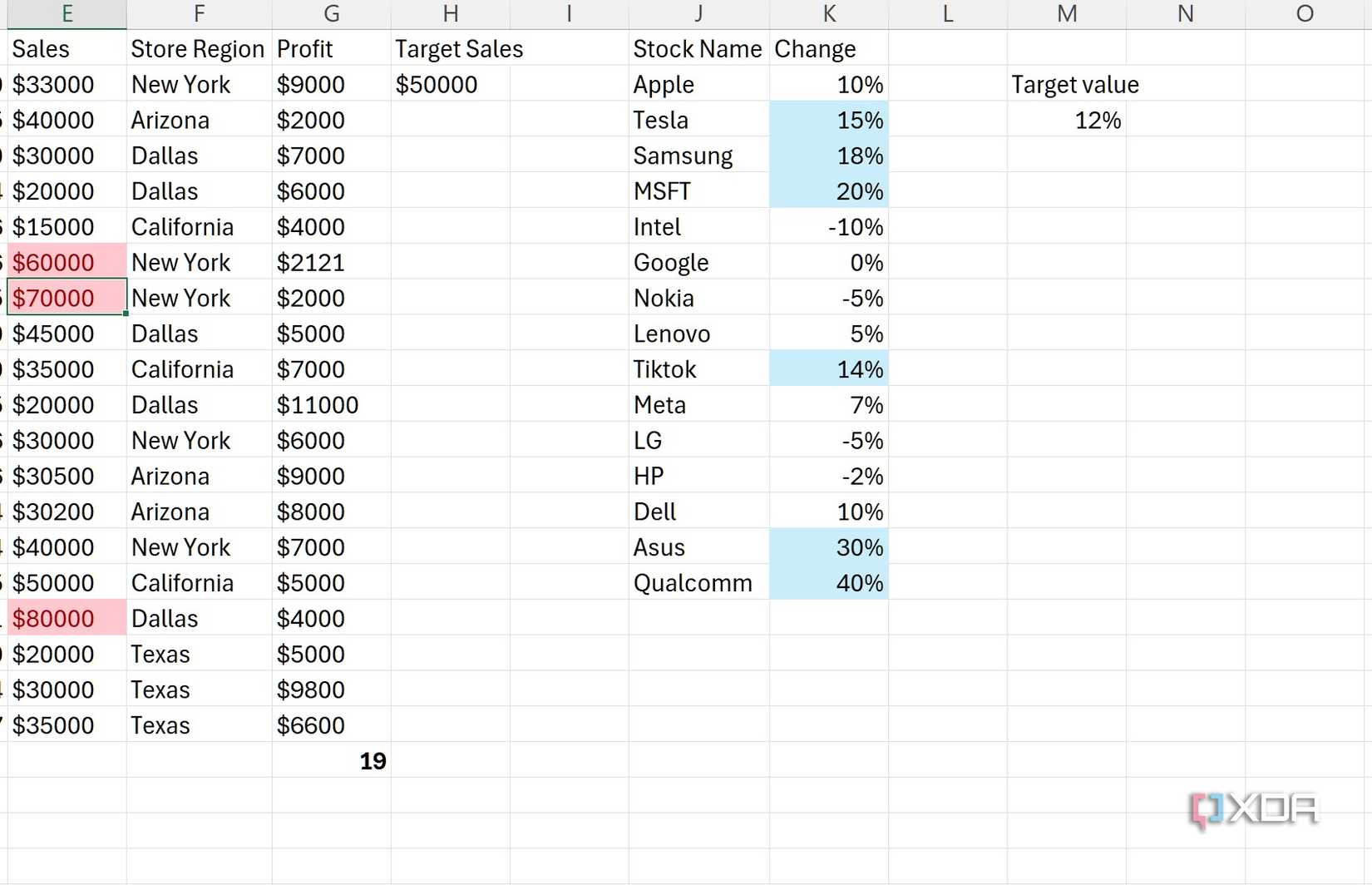Click the cell showing 19
The width and height of the screenshot is (1372, 885).
[372, 760]
